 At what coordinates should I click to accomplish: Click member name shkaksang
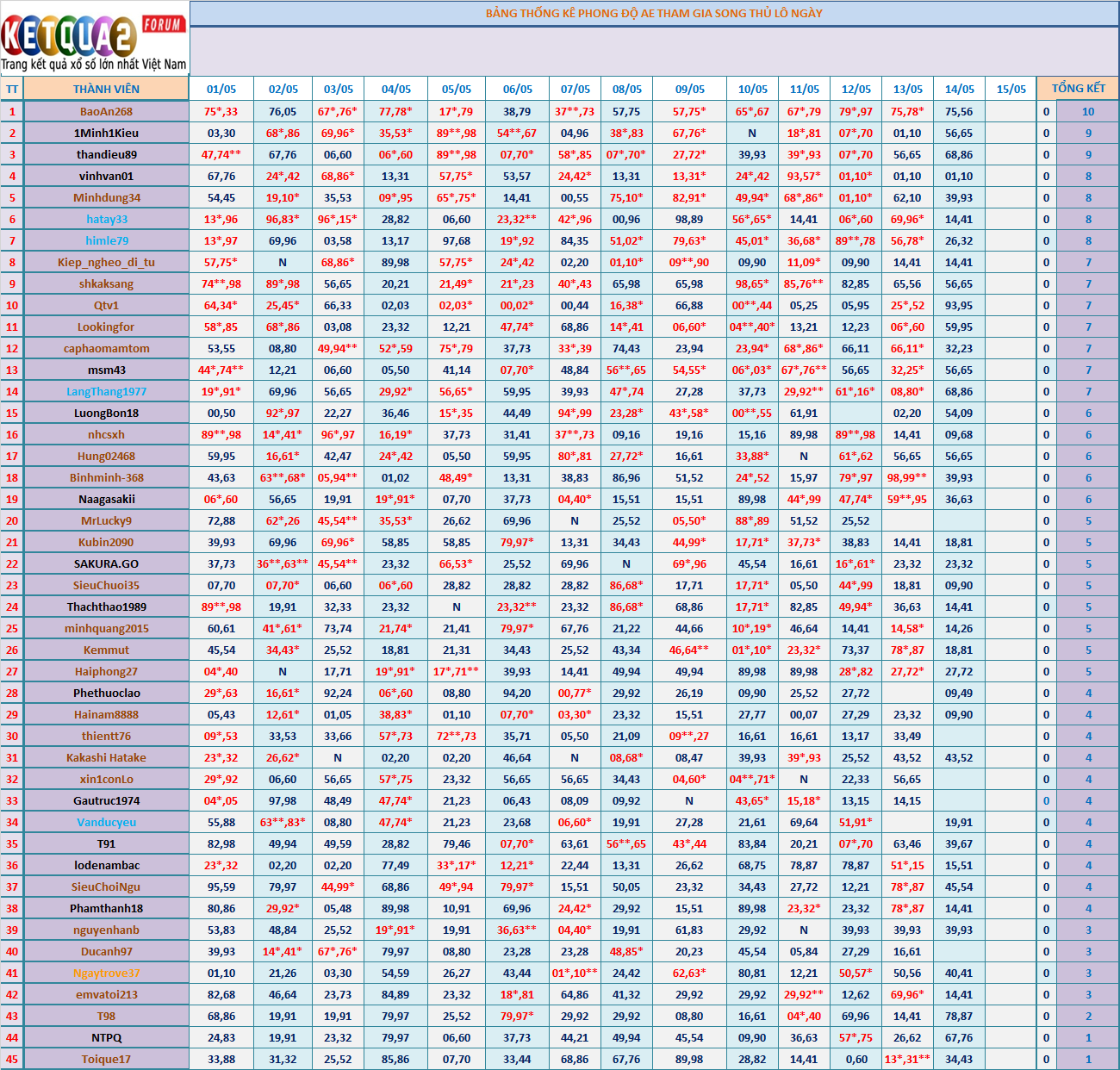coord(106,283)
